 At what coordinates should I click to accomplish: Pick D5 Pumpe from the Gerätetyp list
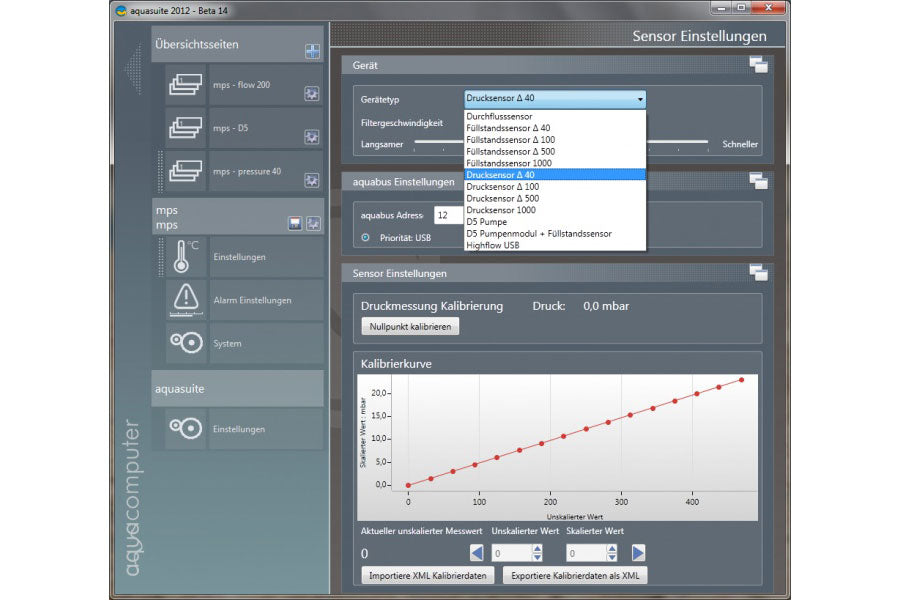point(487,222)
